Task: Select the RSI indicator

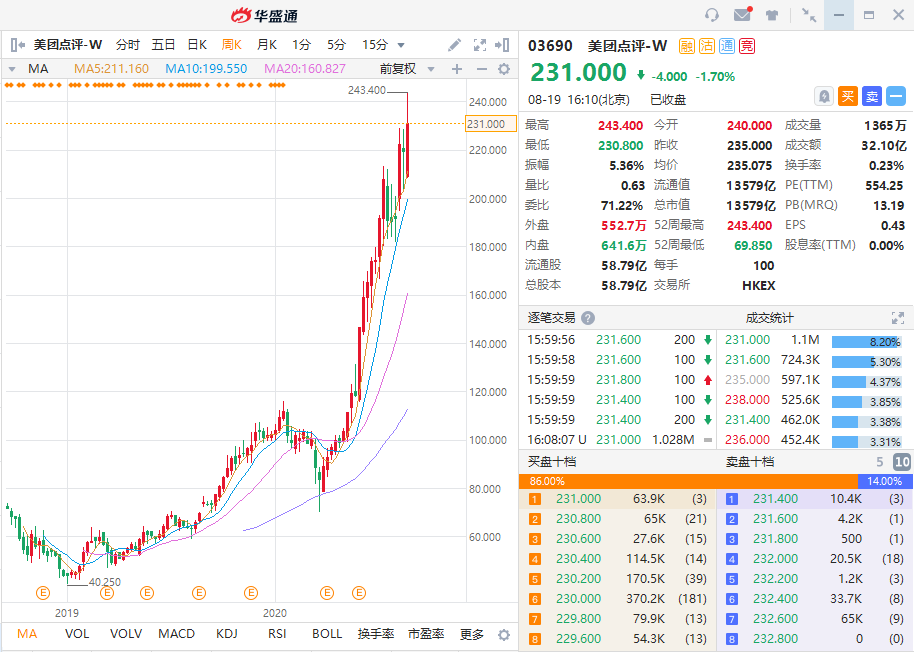Action: (277, 634)
